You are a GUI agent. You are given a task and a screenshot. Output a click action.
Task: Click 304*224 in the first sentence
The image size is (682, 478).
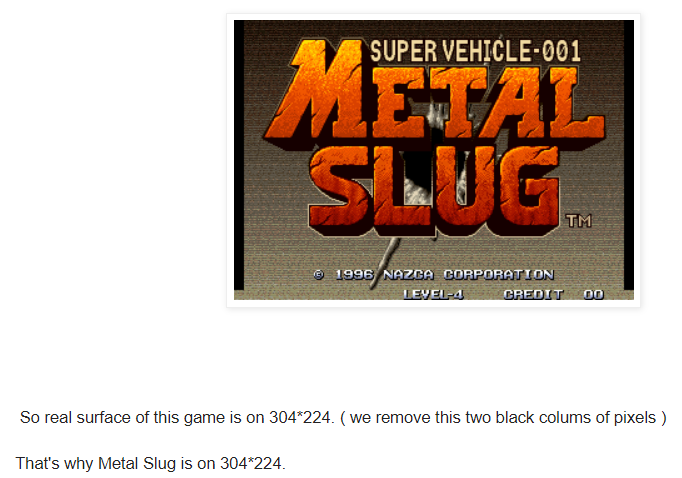pos(301,418)
